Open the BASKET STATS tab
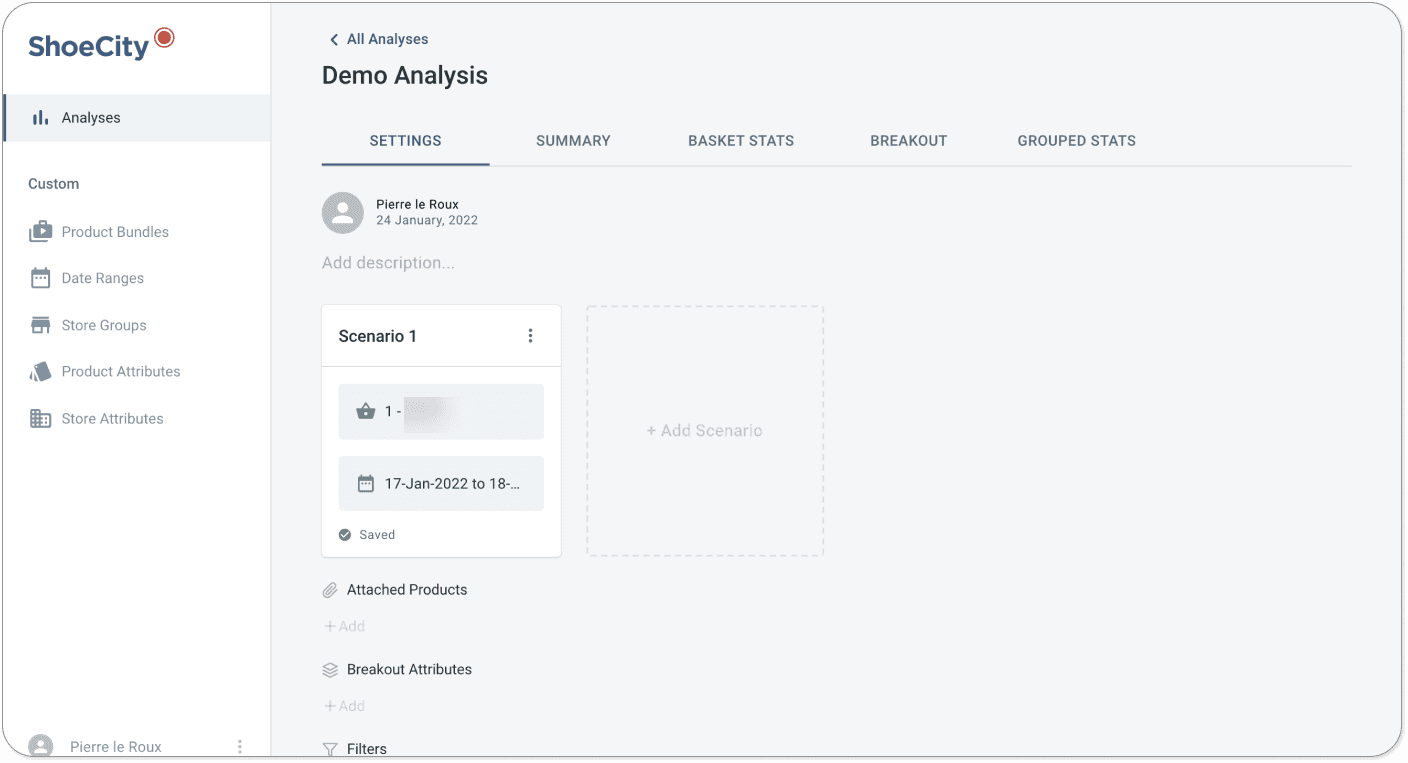Image resolution: width=1408 pixels, height=763 pixels. click(741, 141)
